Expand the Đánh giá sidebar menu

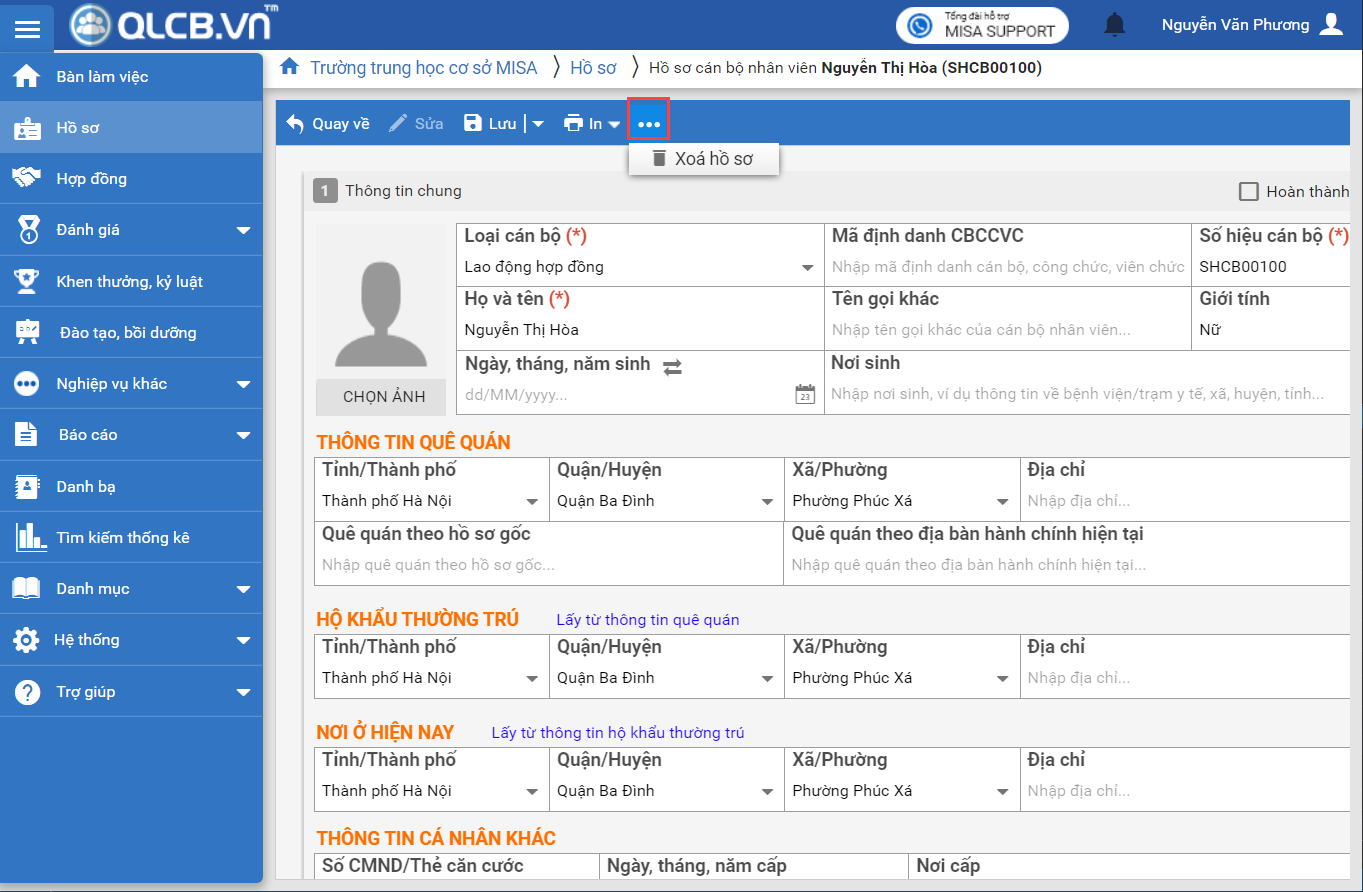tap(243, 230)
